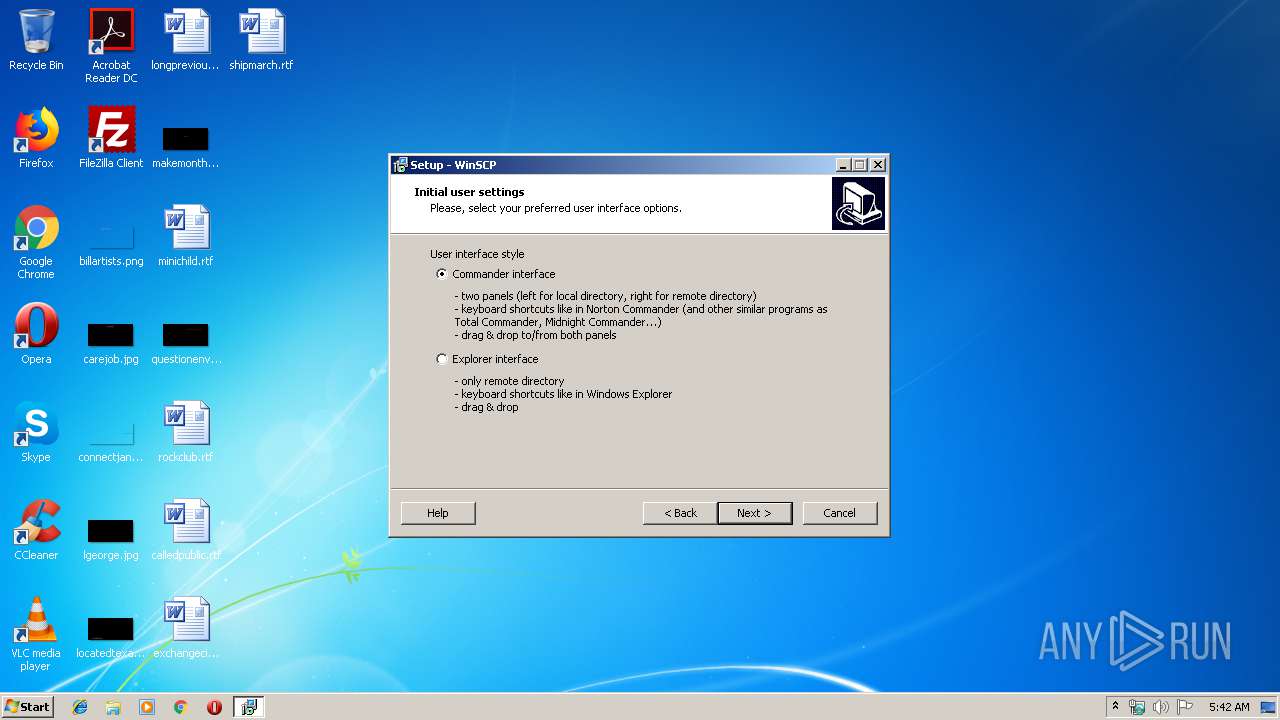This screenshot has width=1280, height=720.
Task: Open the Recycle Bin desktop icon
Action: click(36, 40)
